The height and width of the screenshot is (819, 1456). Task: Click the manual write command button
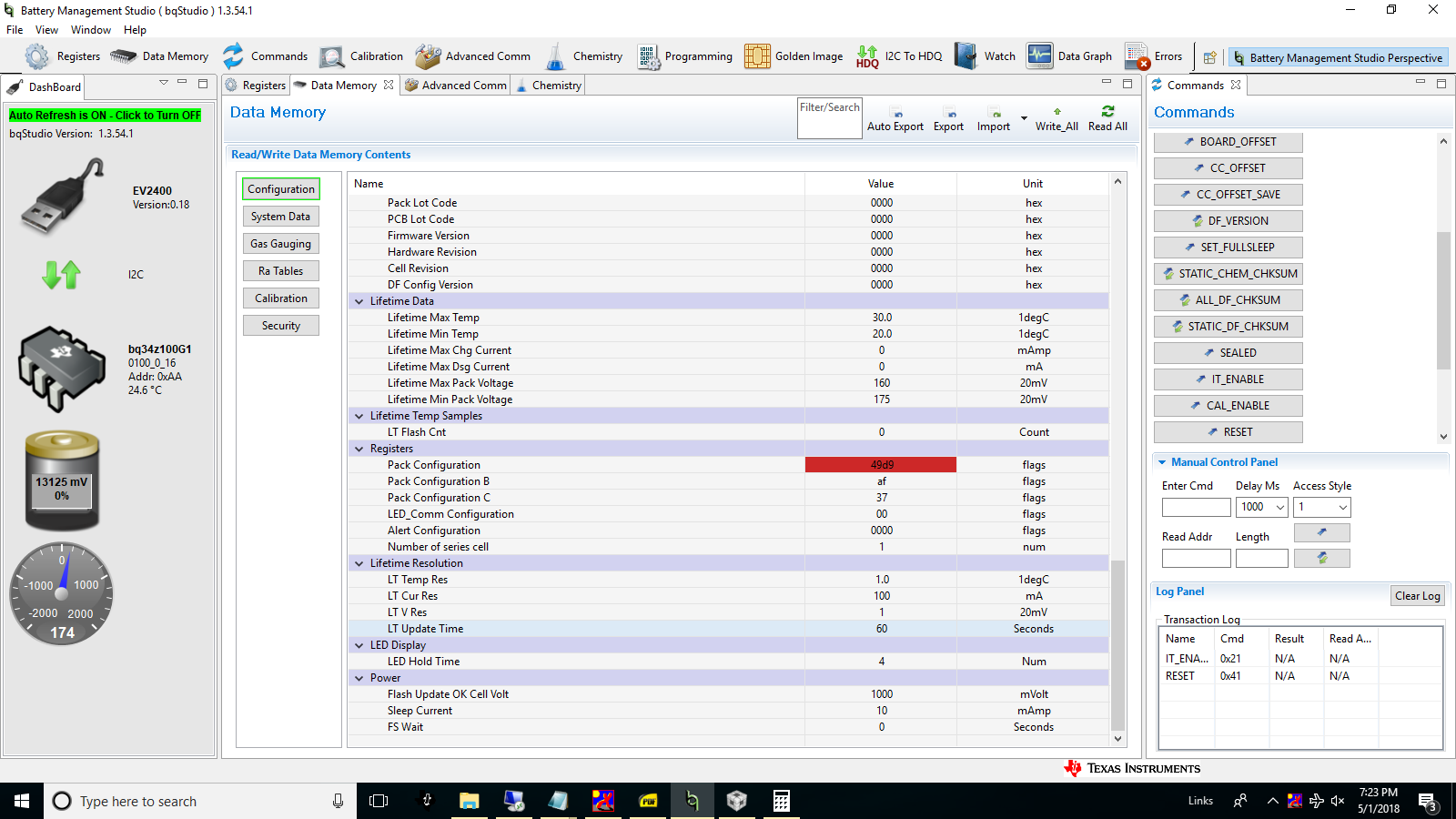(x=1321, y=532)
